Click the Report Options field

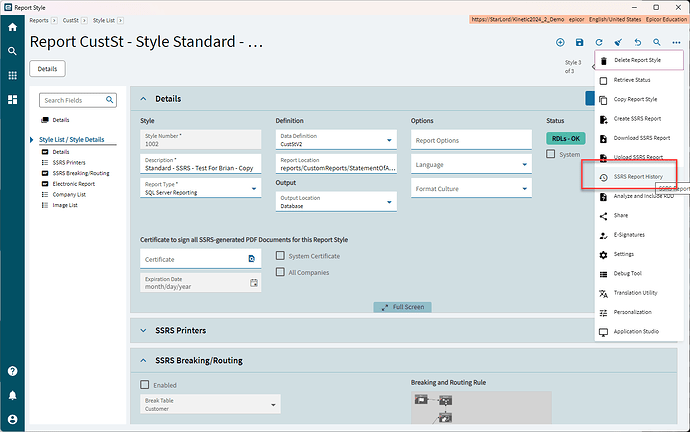click(471, 140)
